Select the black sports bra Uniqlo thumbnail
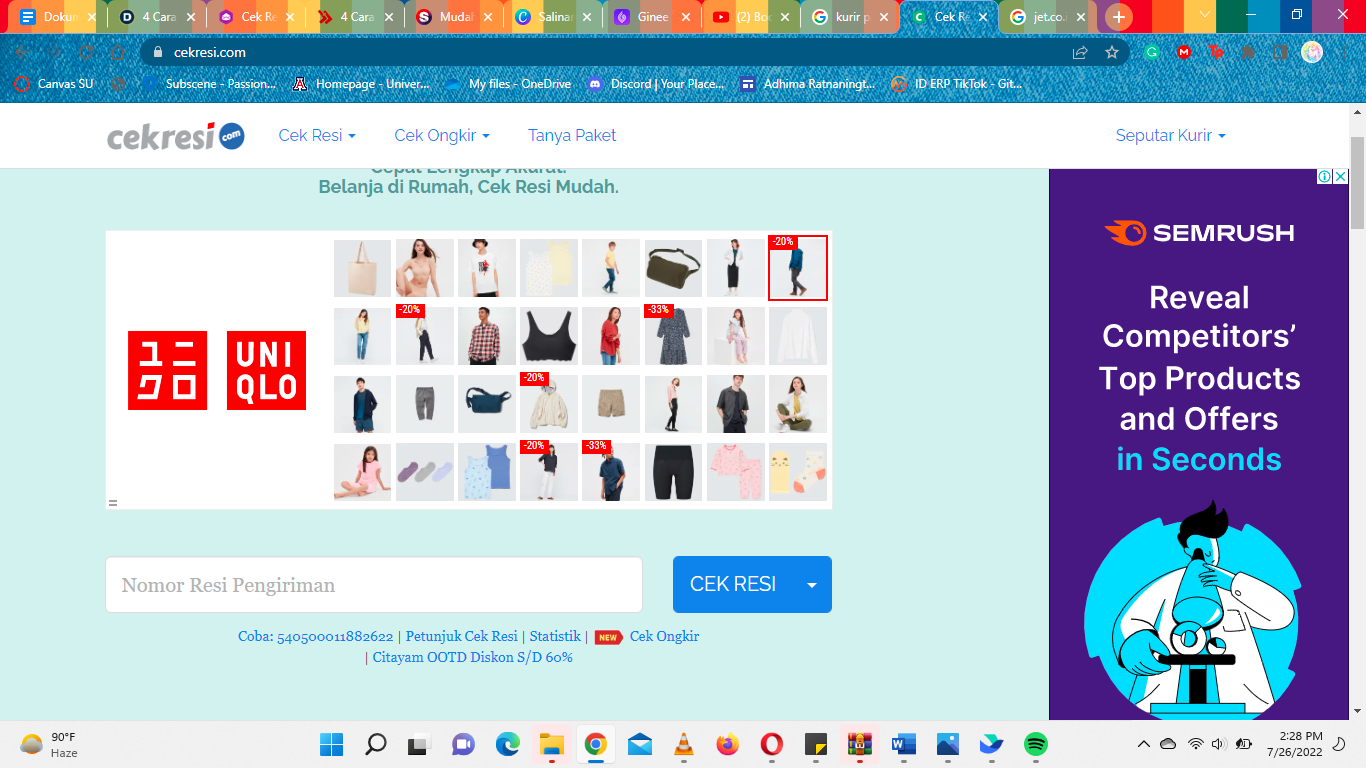This screenshot has width=1366, height=768. coord(549,336)
